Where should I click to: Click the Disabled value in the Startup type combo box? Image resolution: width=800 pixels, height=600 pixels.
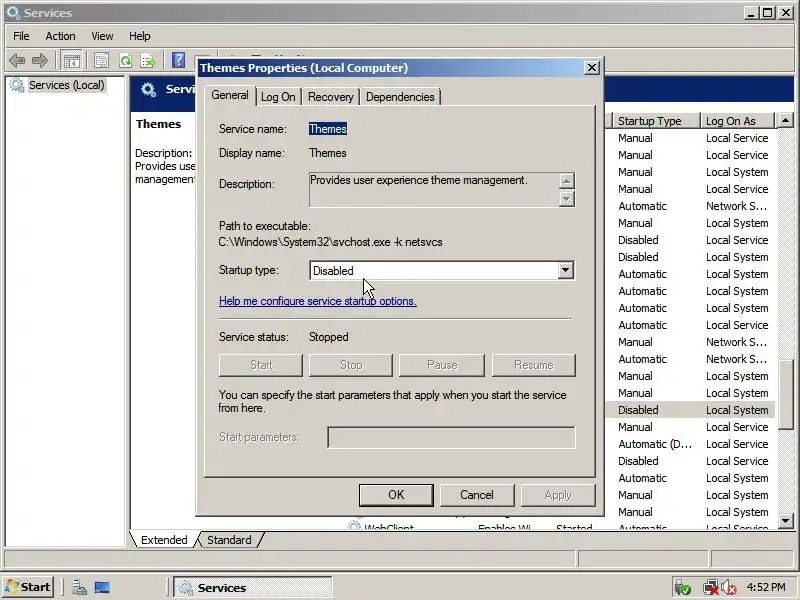coord(333,271)
